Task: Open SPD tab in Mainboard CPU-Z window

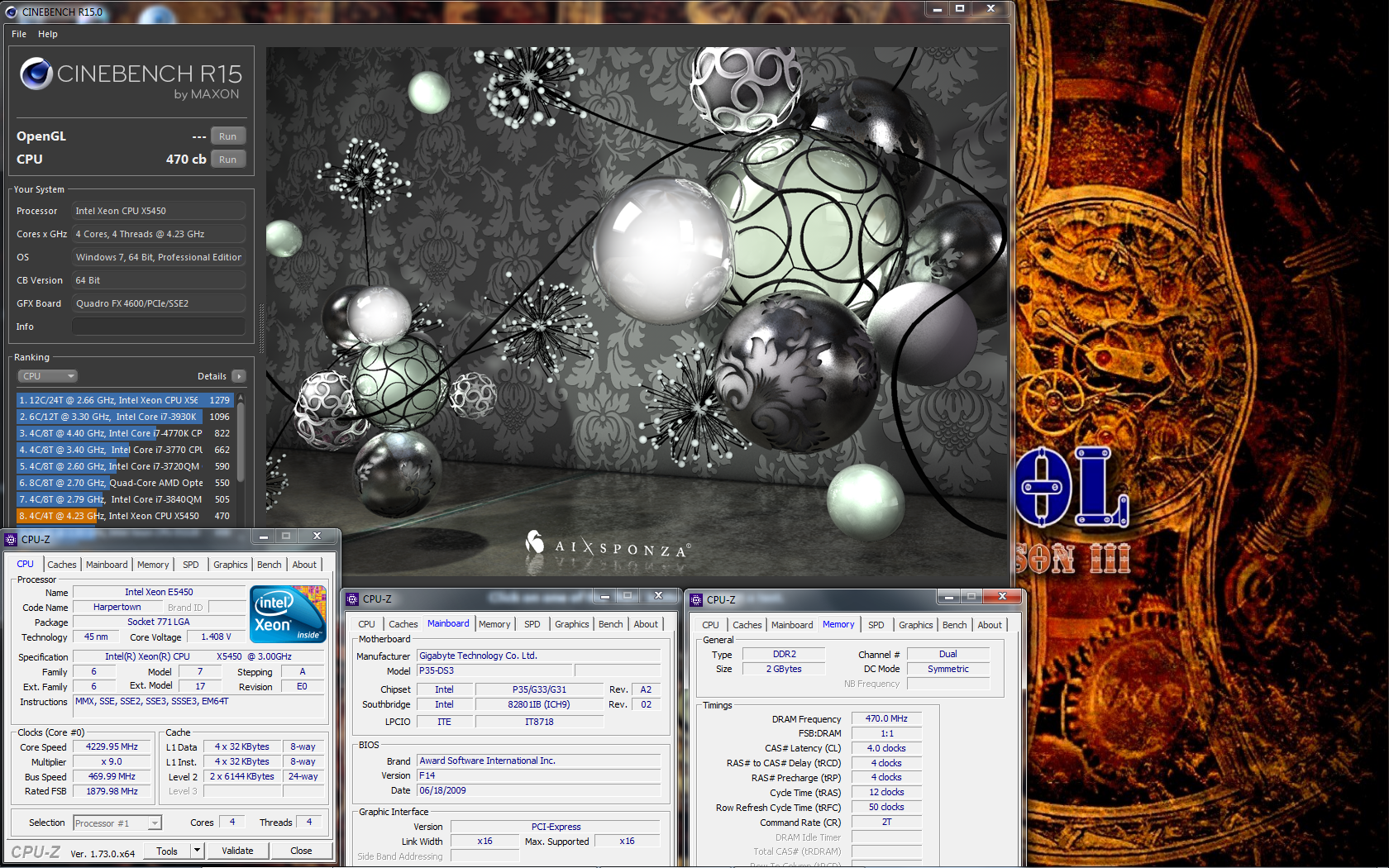Action: 532,624
